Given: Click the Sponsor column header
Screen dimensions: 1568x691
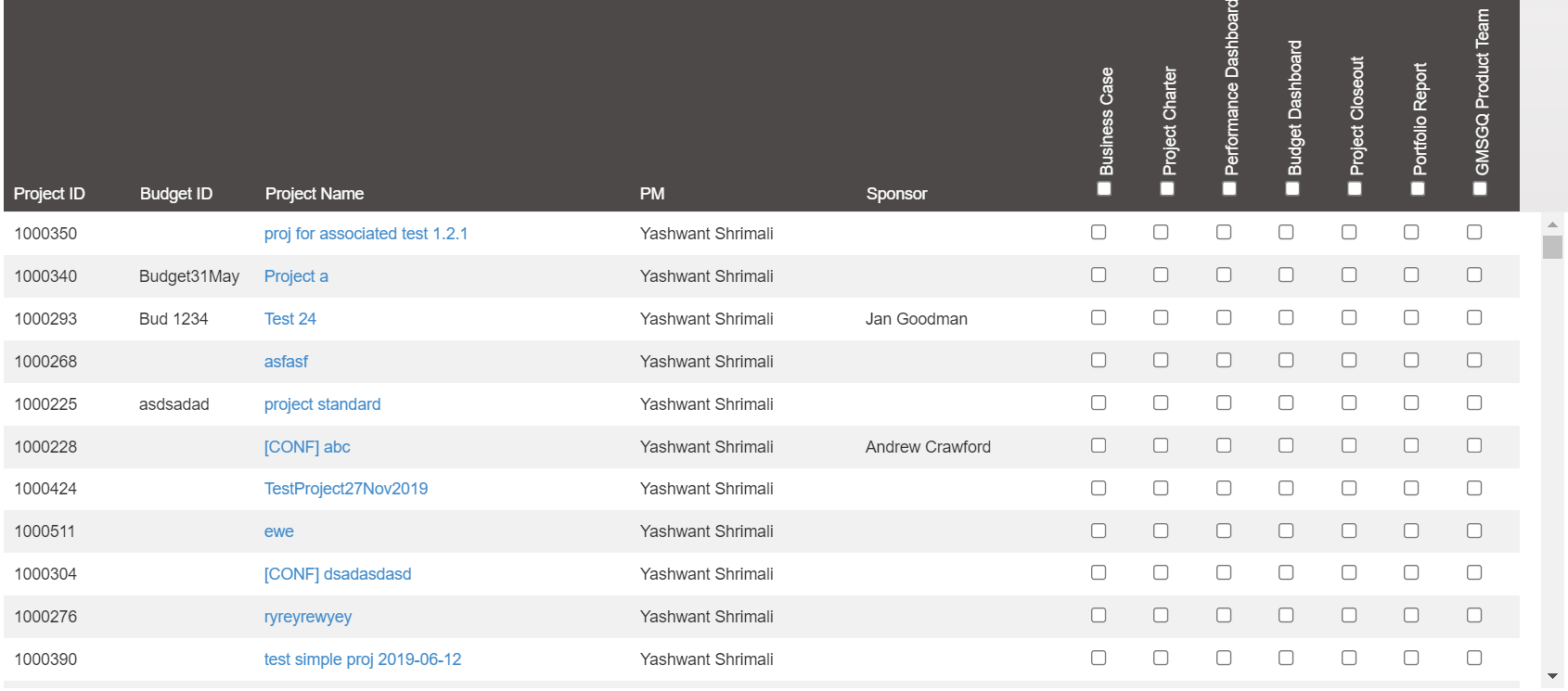Looking at the screenshot, I should [x=896, y=194].
